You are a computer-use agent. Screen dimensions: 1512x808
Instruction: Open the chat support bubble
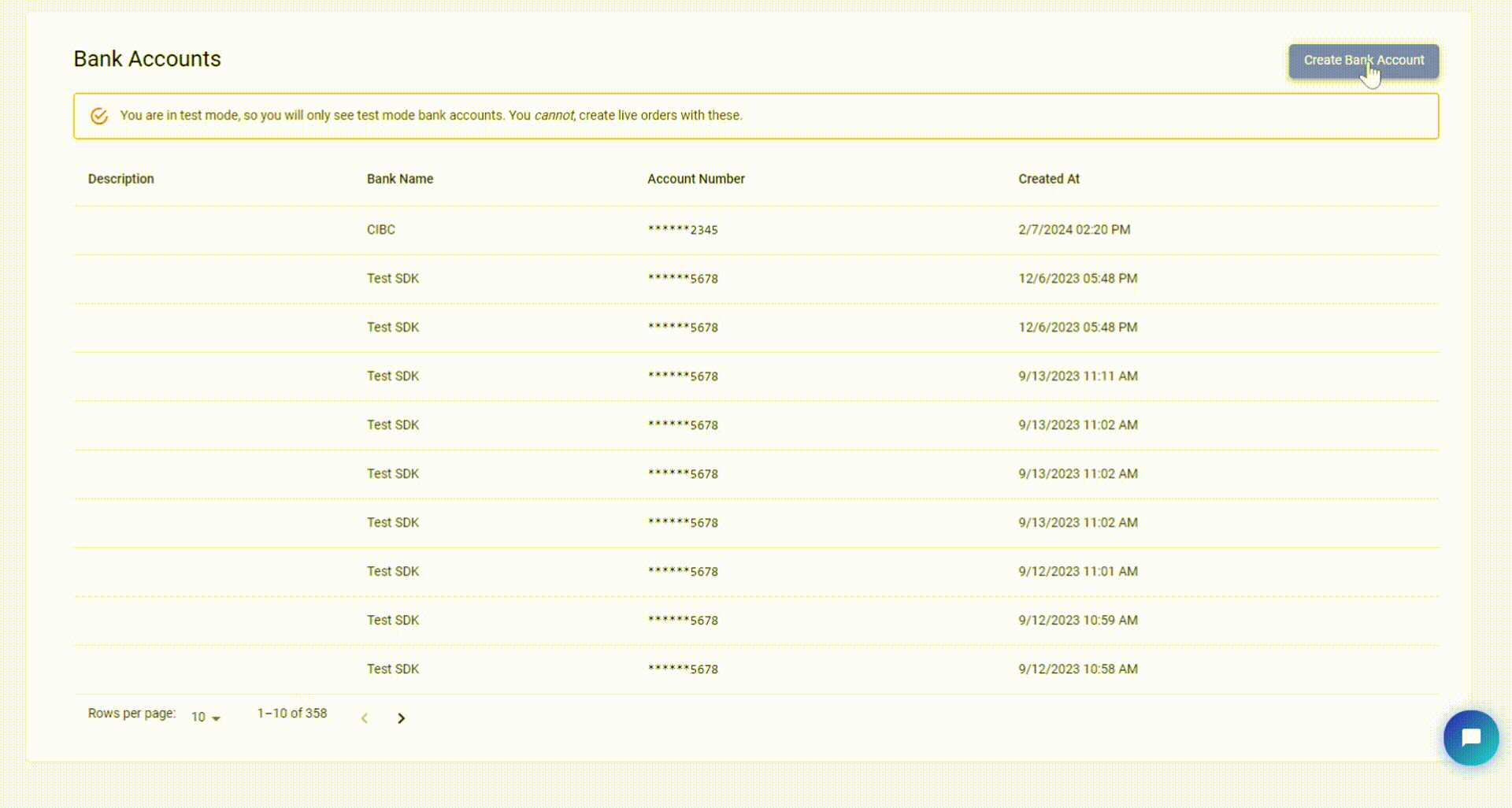1470,738
